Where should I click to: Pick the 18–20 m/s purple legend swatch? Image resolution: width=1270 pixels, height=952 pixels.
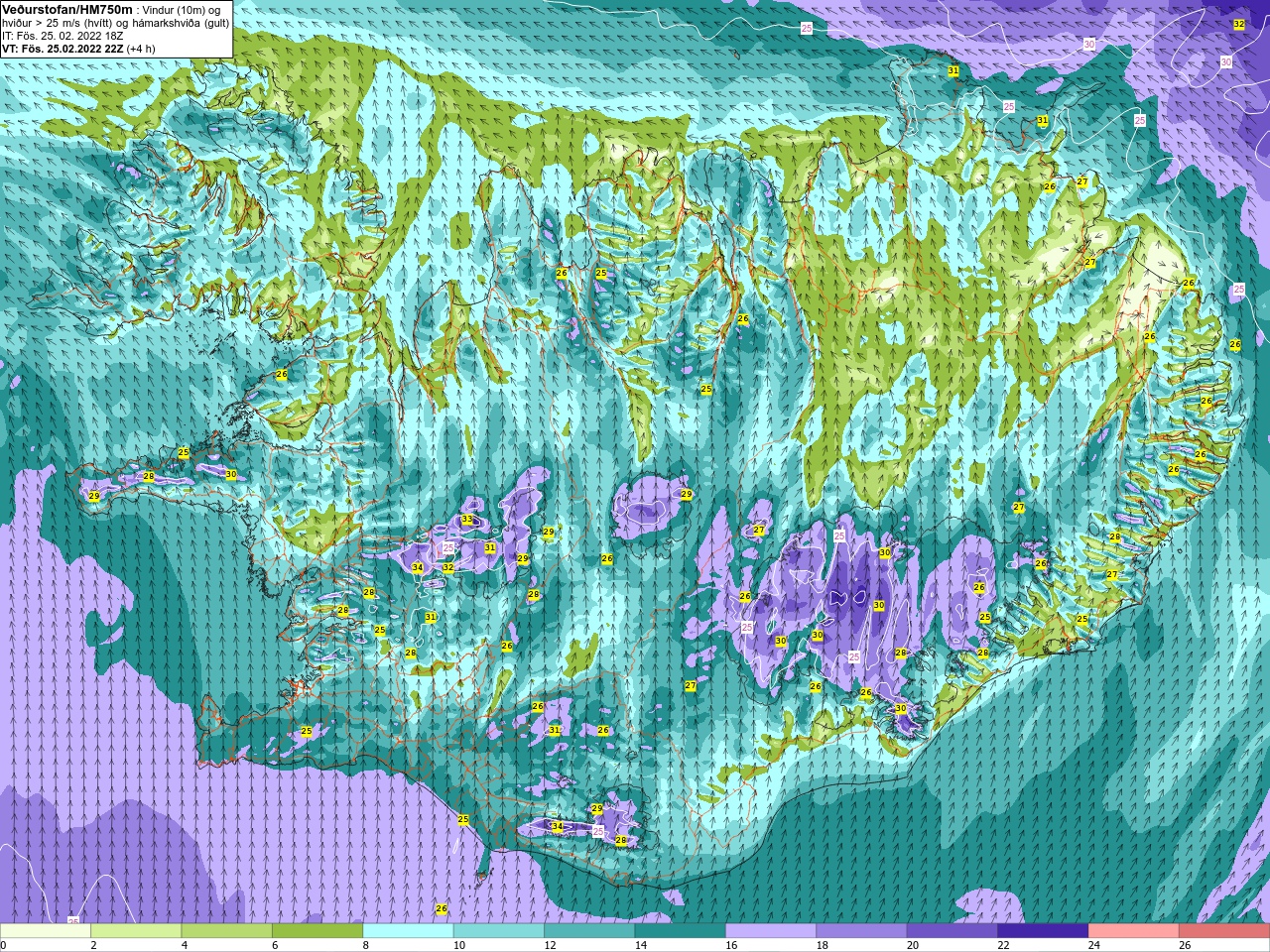[x=861, y=931]
